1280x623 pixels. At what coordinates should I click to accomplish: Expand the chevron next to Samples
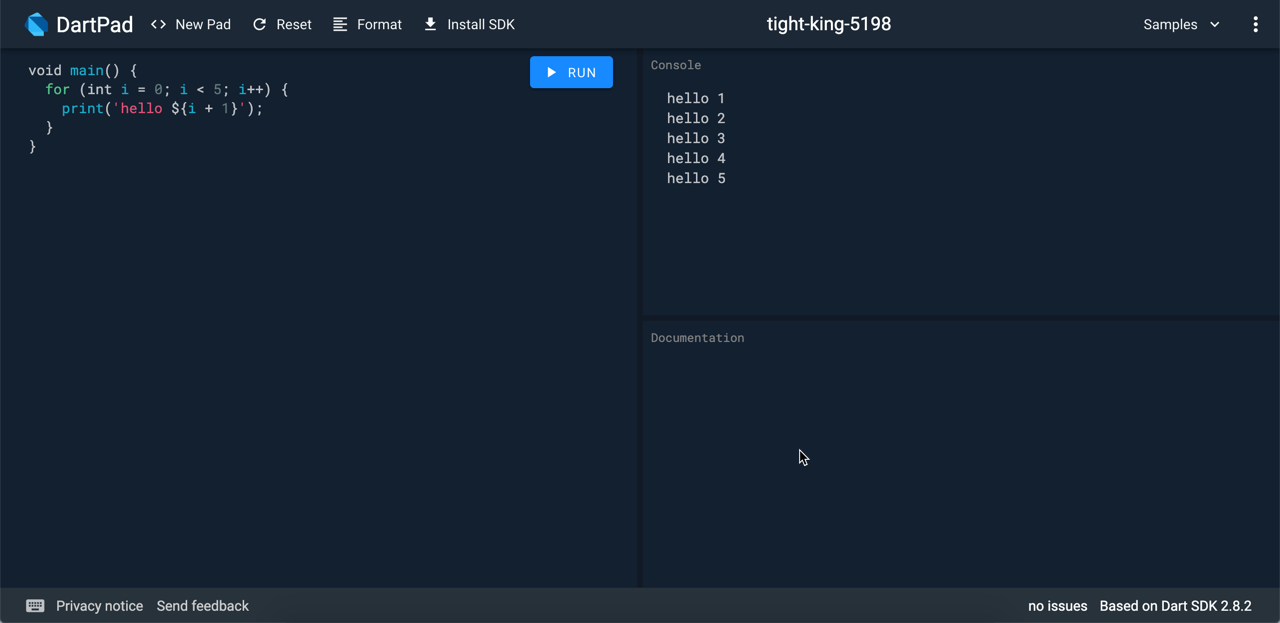tap(1215, 24)
